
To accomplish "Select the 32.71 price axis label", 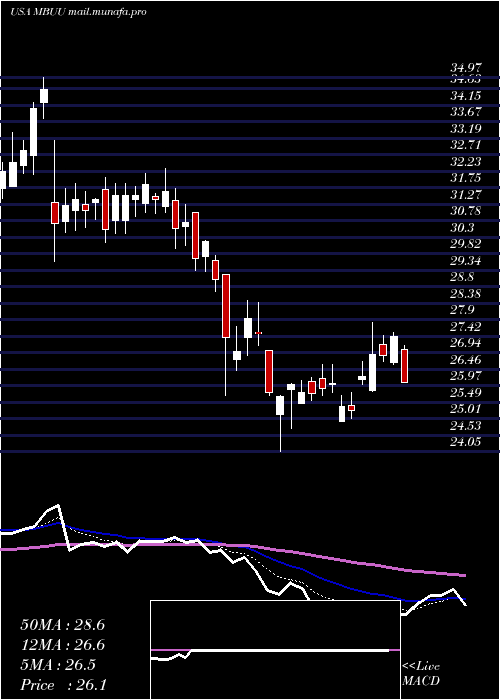I will pyautogui.click(x=466, y=145).
